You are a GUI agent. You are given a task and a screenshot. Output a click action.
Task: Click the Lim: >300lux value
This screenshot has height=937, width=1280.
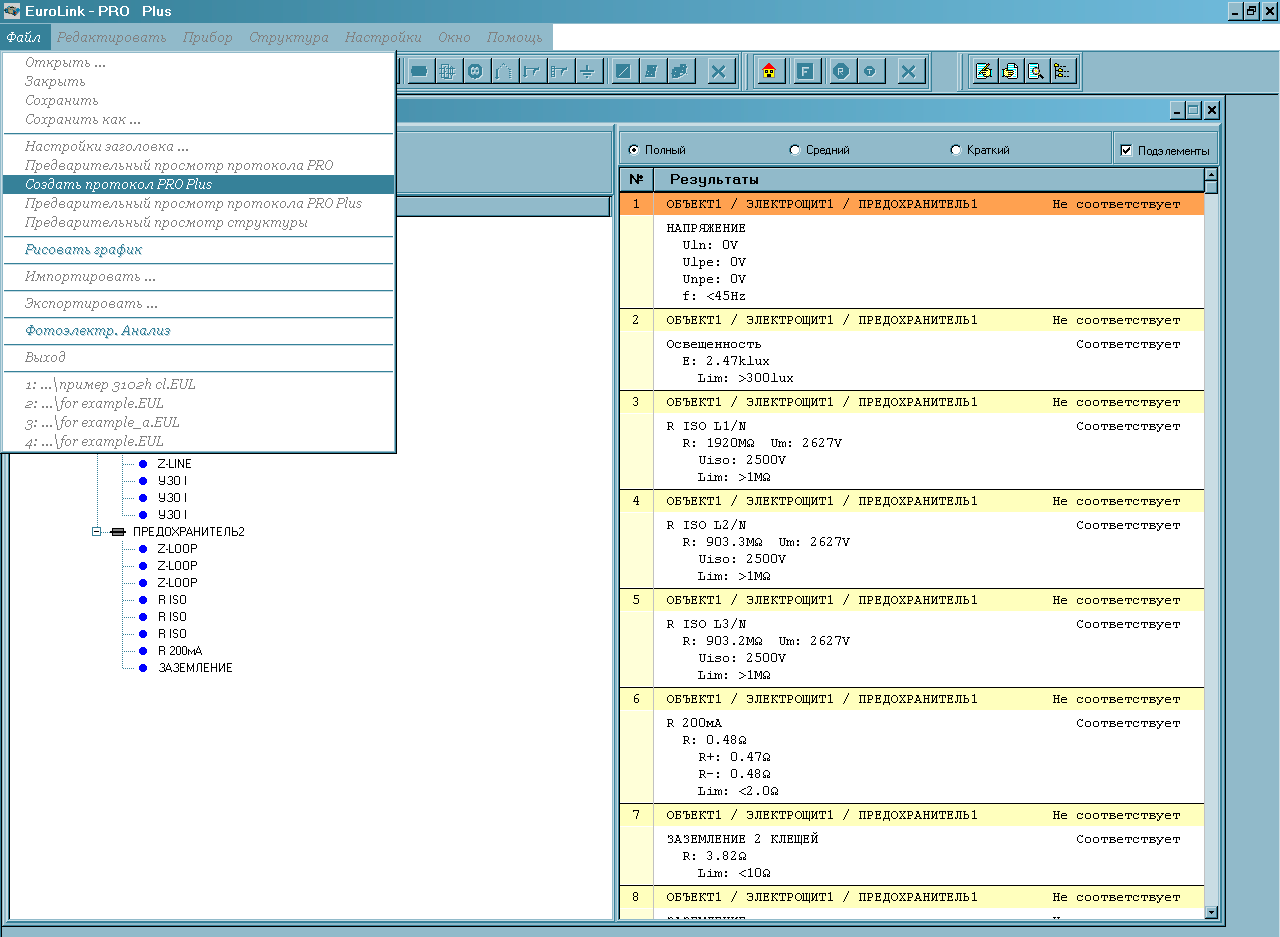(x=746, y=378)
